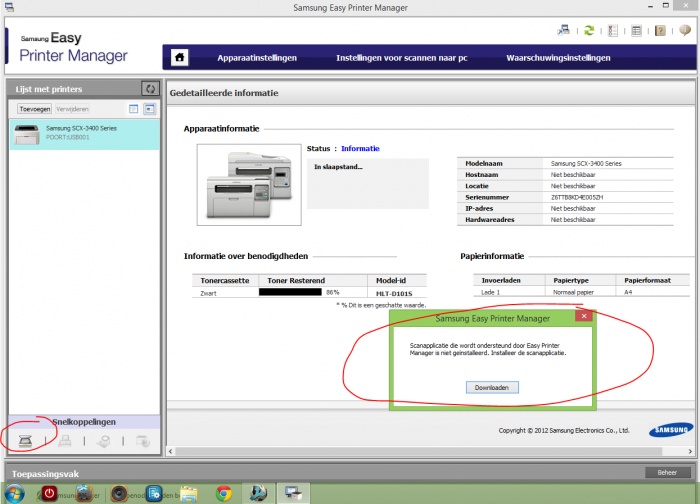Open the blue settings document taskbar icon
Screen dimensions: 700x504
[x=154, y=494]
